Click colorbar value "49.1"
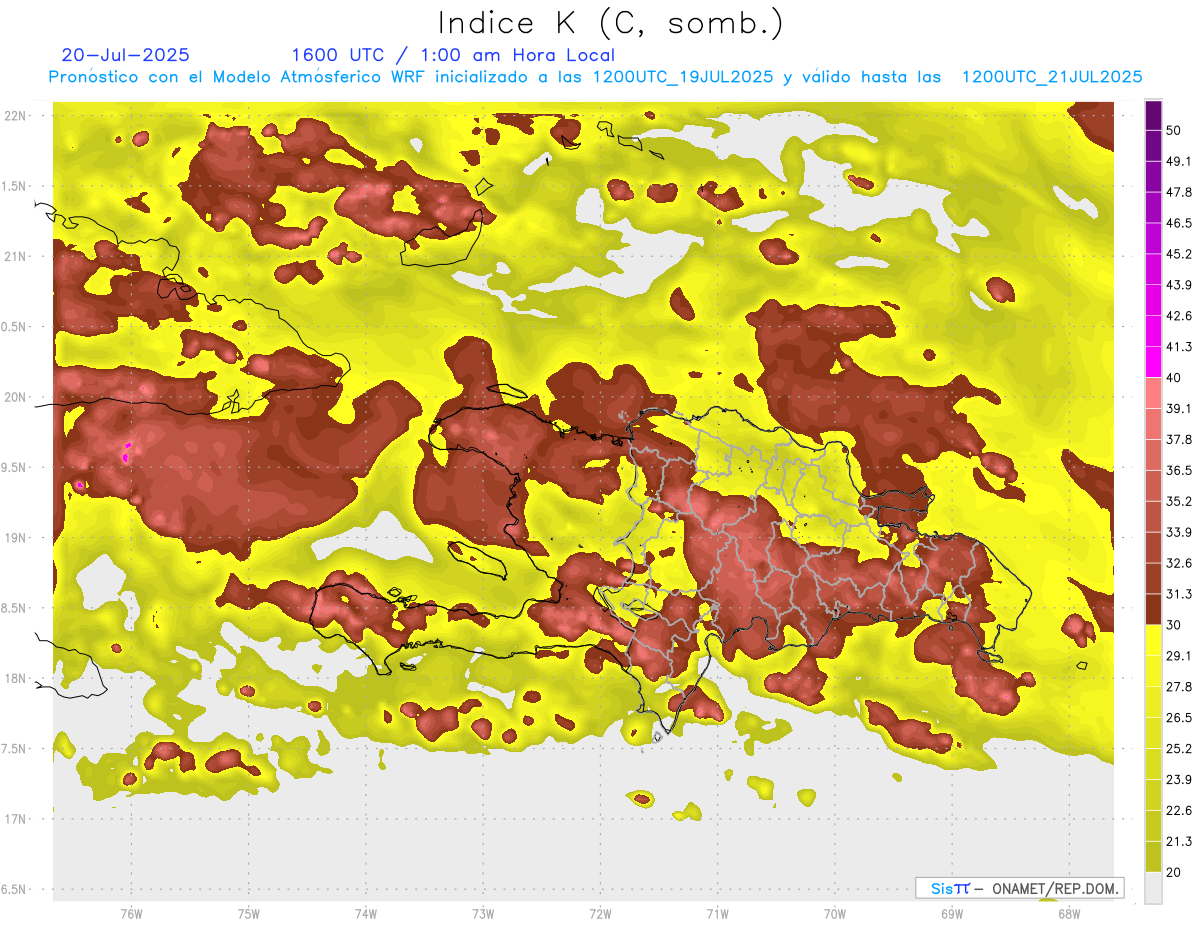 point(1179,161)
